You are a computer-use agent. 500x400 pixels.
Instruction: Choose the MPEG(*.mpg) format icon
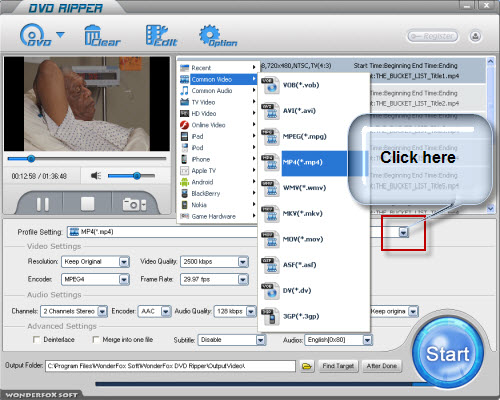(270, 137)
